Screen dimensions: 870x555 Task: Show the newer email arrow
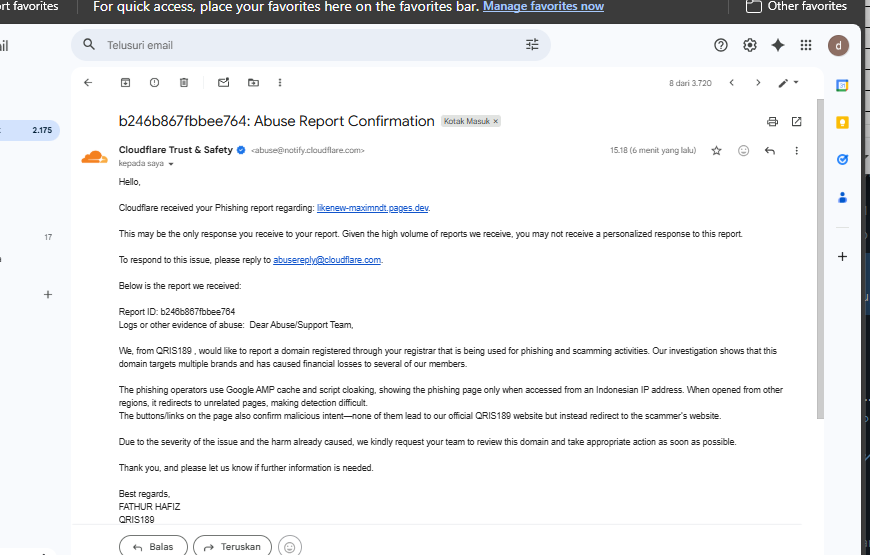click(x=732, y=83)
